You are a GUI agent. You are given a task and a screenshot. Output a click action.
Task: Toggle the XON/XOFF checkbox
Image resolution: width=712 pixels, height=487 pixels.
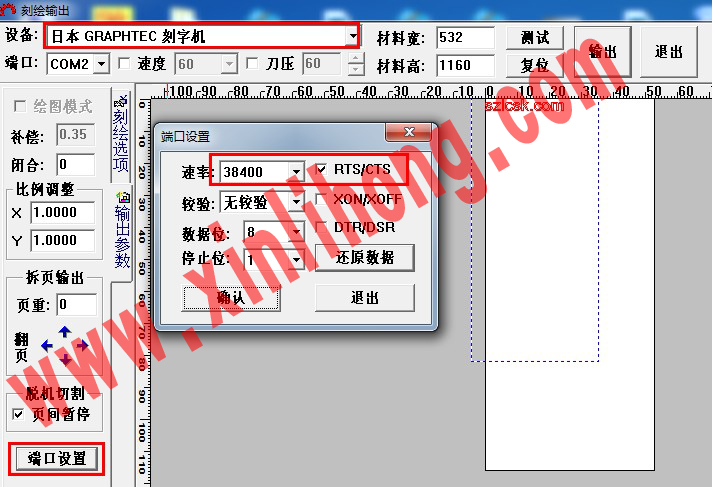tap(321, 199)
